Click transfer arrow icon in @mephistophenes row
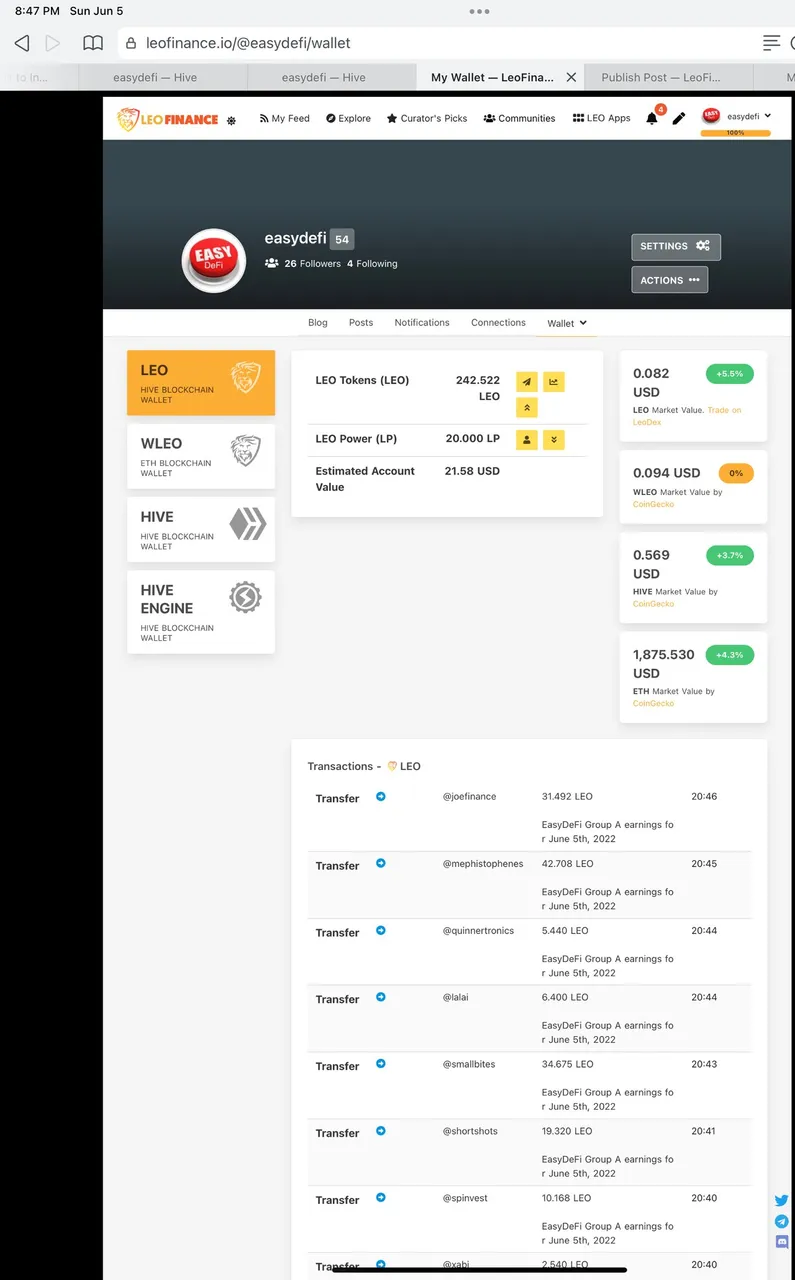The image size is (795, 1280). pyautogui.click(x=381, y=863)
